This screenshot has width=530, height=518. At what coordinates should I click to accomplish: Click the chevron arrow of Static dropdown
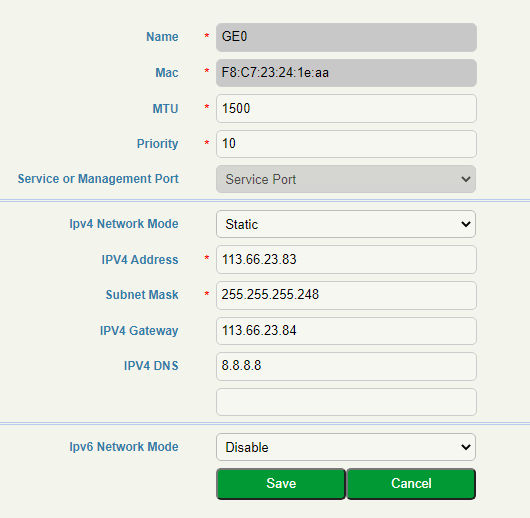(466, 224)
